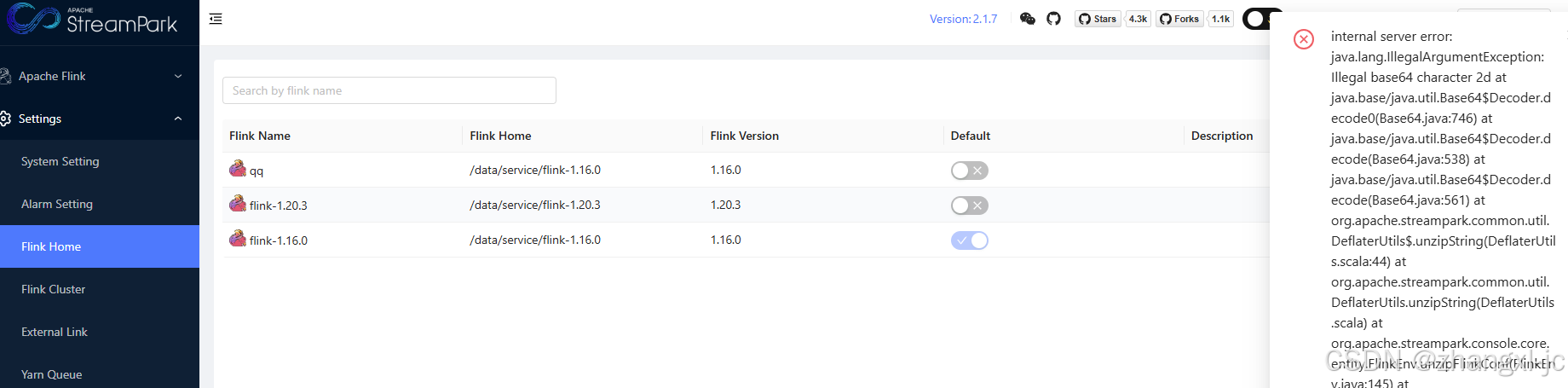This screenshot has width=1568, height=388.
Task: Click the GitHub Stars button
Action: [x=1098, y=19]
